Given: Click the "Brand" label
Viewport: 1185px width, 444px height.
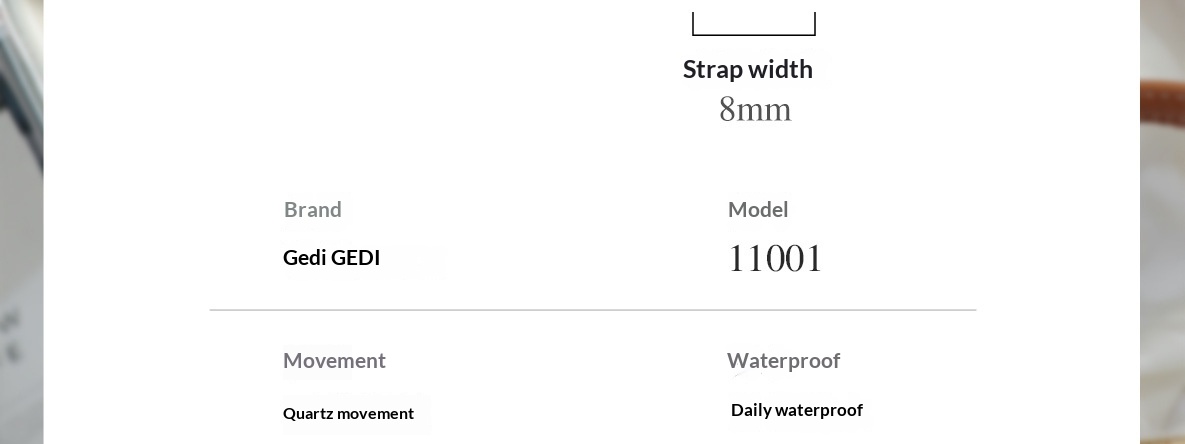Looking at the screenshot, I should click(x=313, y=209).
